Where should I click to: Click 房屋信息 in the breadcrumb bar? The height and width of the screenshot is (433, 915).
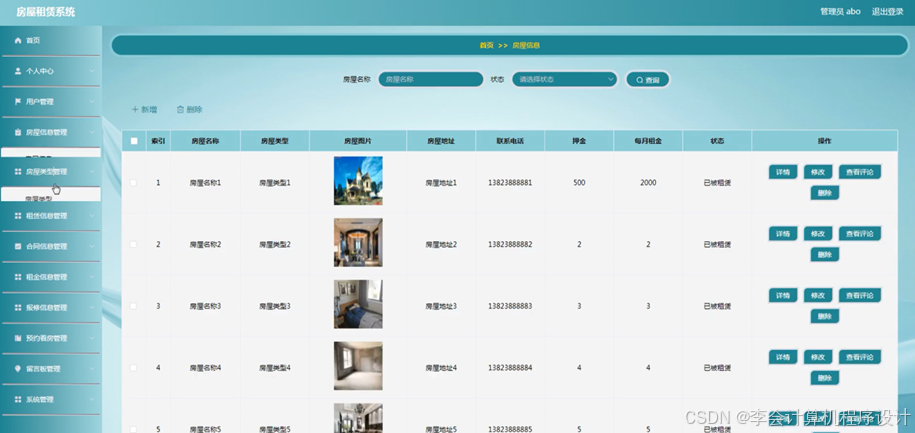(x=526, y=45)
